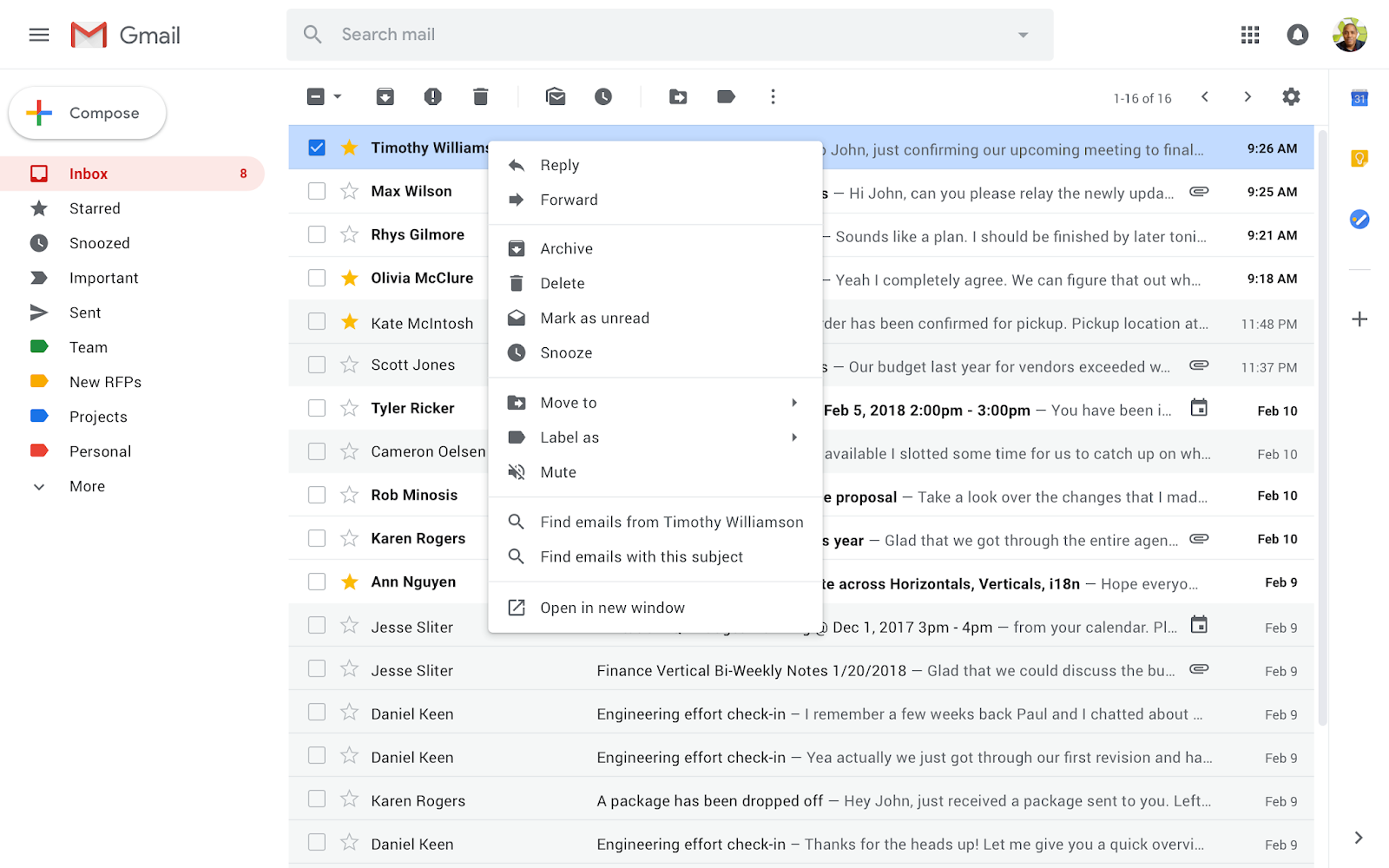
Task: Open the Compose window
Action: tap(87, 113)
